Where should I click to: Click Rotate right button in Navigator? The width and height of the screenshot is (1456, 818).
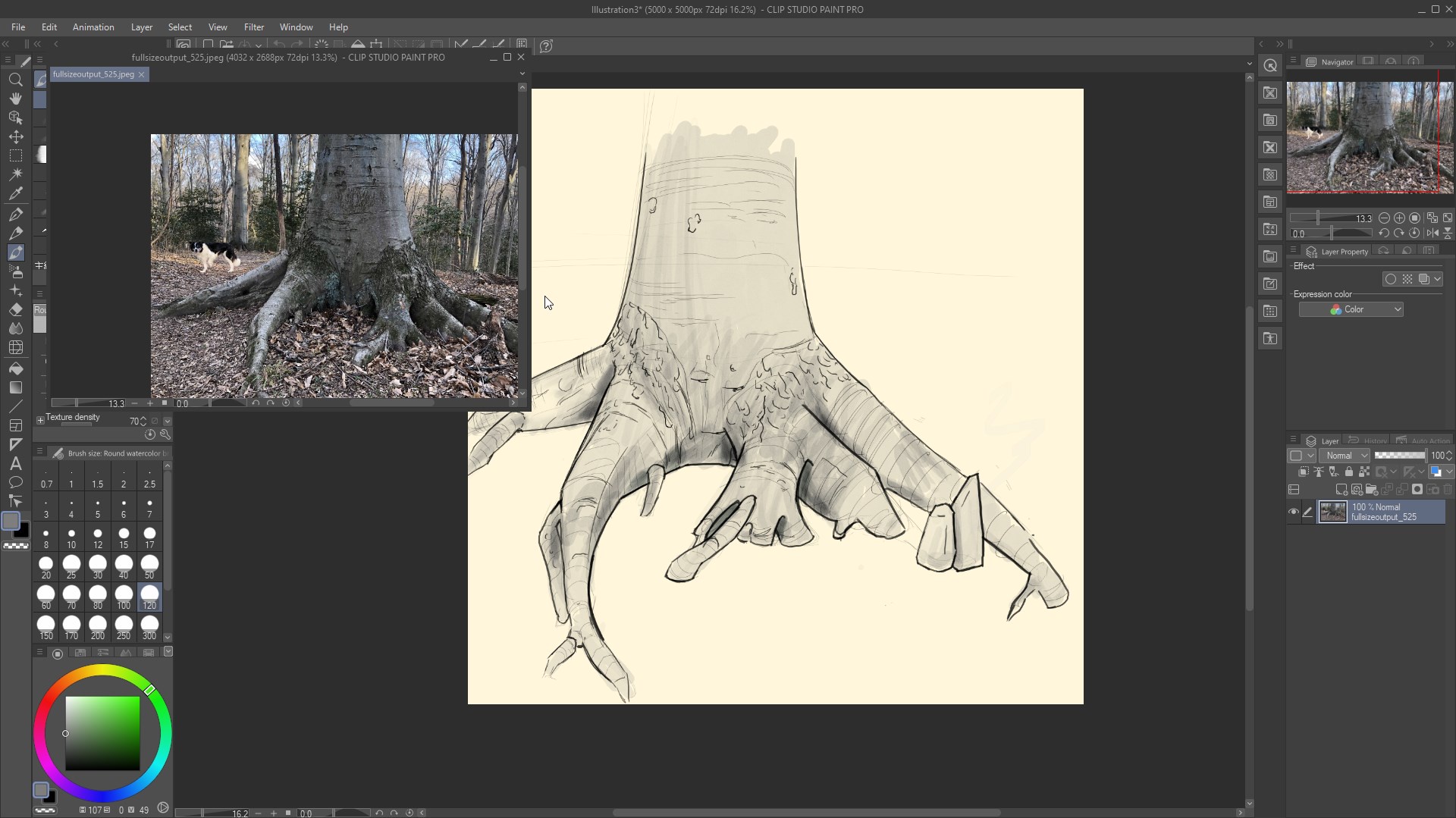[x=1399, y=233]
